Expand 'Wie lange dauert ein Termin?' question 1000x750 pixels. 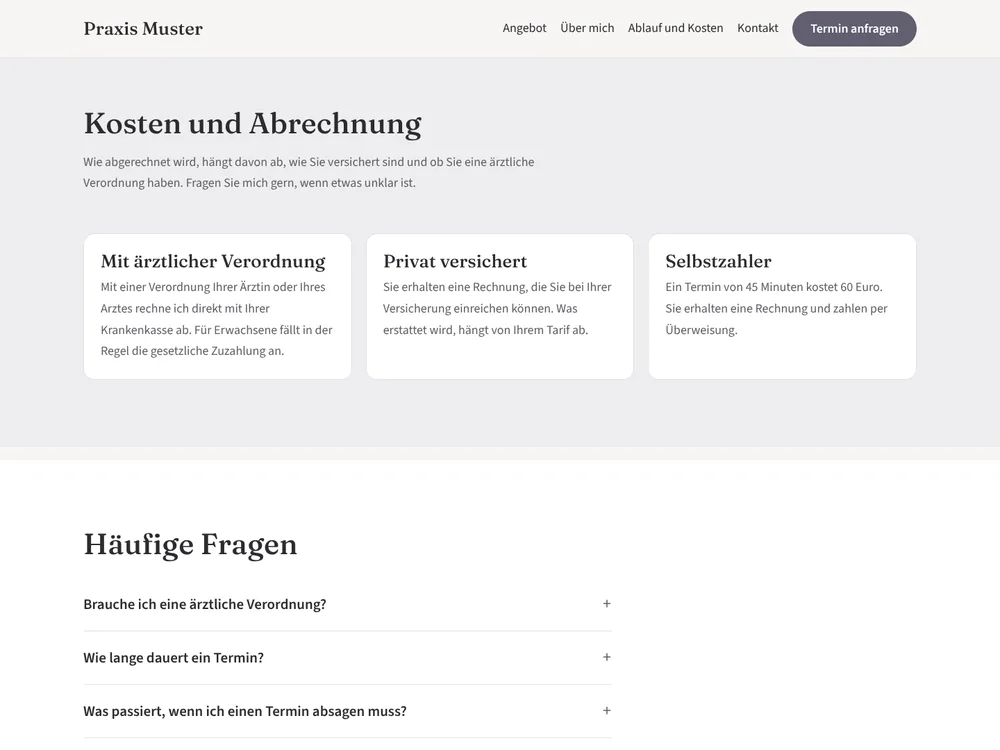[348, 658]
